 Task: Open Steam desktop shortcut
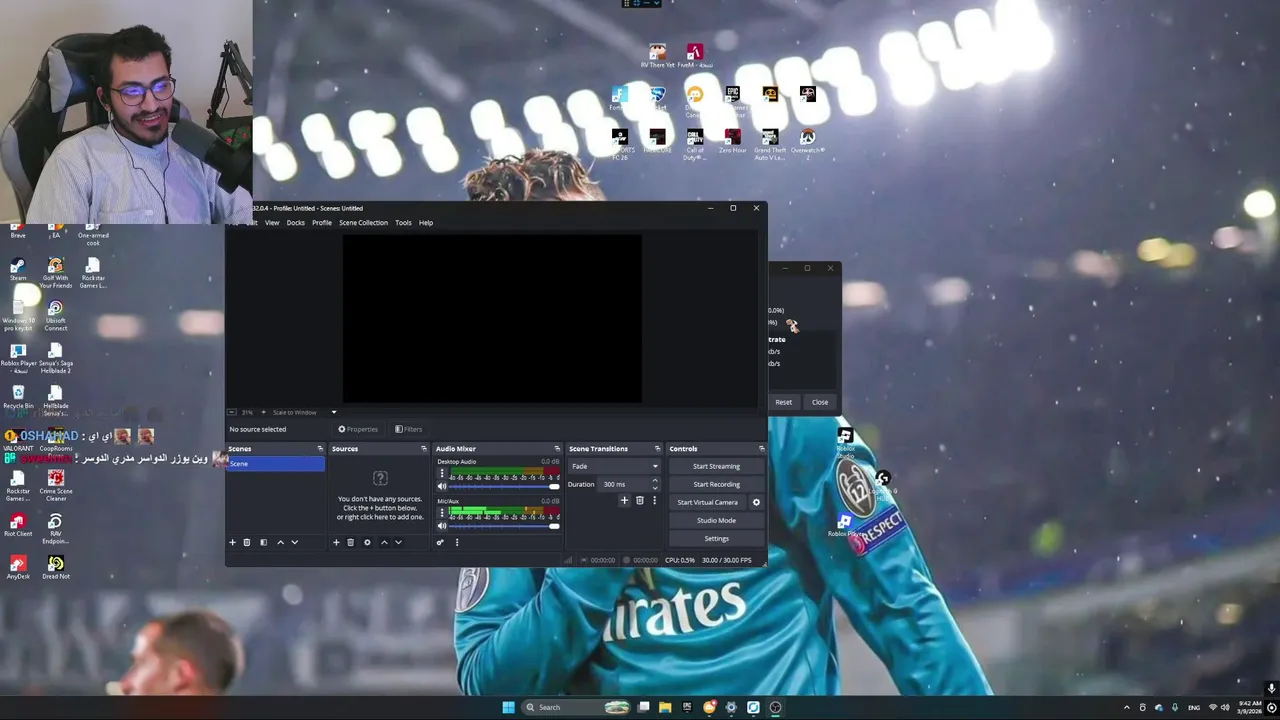[x=18, y=269]
